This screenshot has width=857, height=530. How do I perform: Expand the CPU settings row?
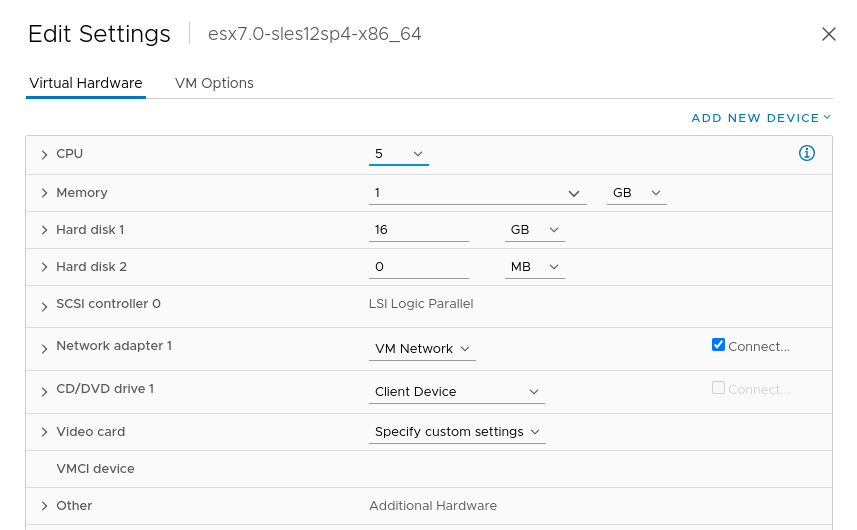(45, 155)
